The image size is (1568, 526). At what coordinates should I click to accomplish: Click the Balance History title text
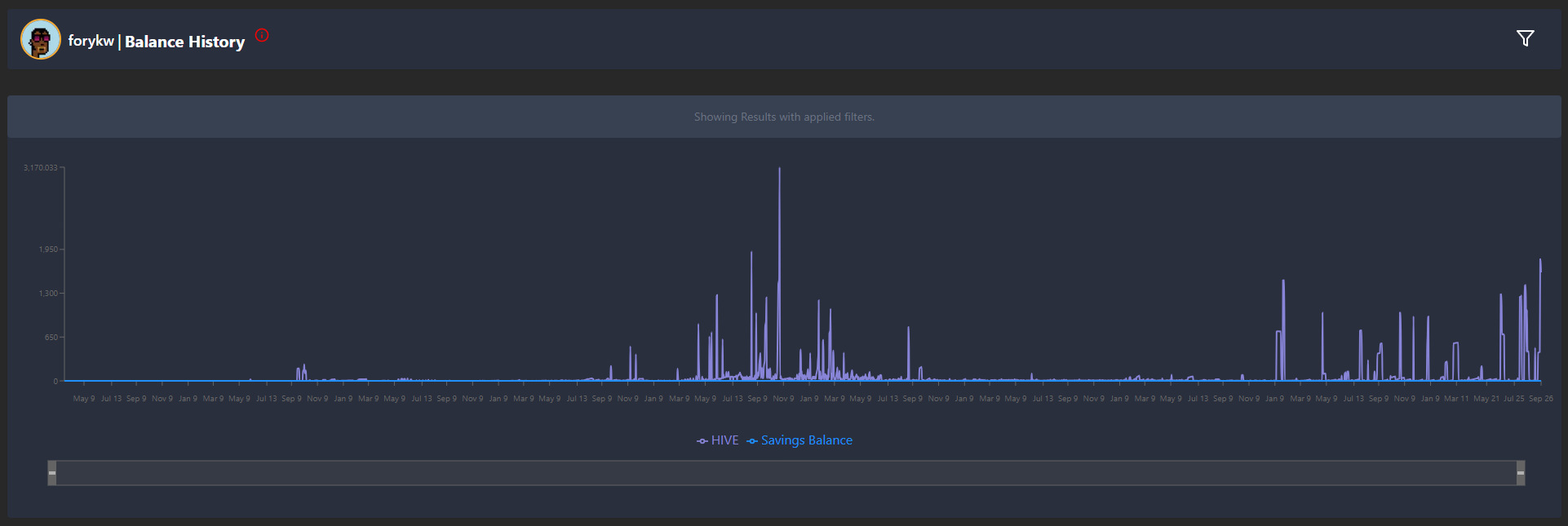(184, 42)
